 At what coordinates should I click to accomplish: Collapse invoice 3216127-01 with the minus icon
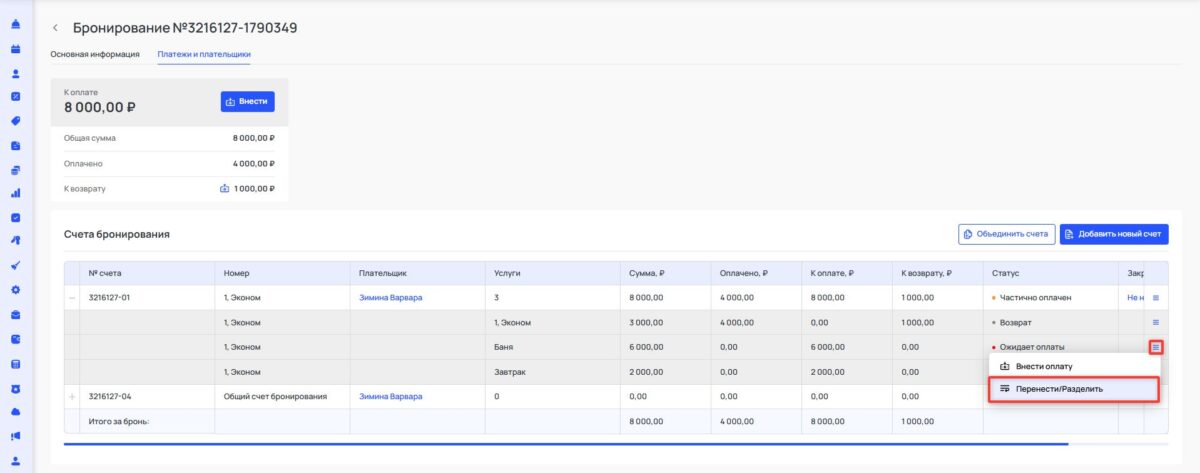tap(72, 298)
